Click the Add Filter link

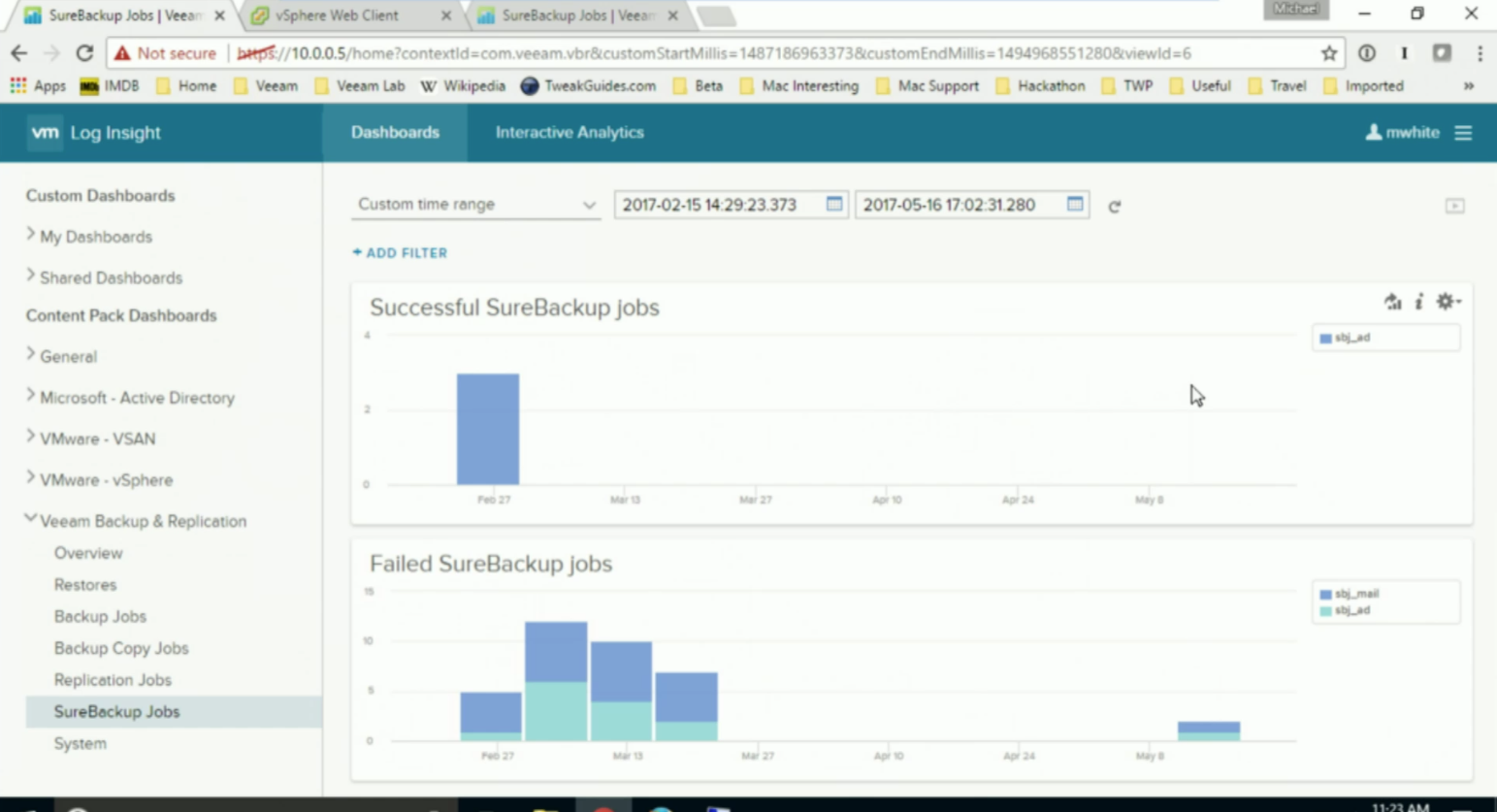[400, 253]
